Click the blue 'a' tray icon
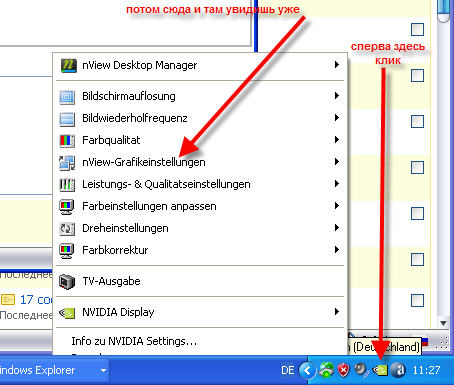This screenshot has height=385, width=454. [x=398, y=370]
